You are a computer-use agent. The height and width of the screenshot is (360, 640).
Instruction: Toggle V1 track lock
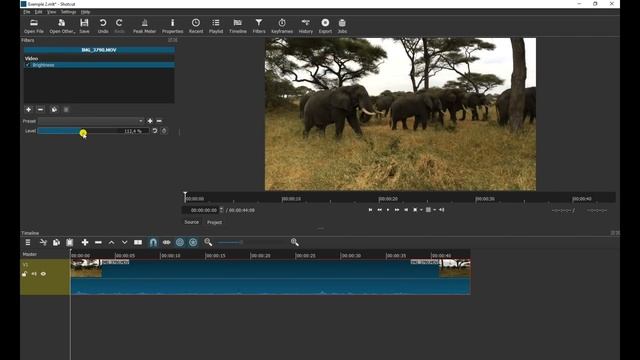click(24, 274)
